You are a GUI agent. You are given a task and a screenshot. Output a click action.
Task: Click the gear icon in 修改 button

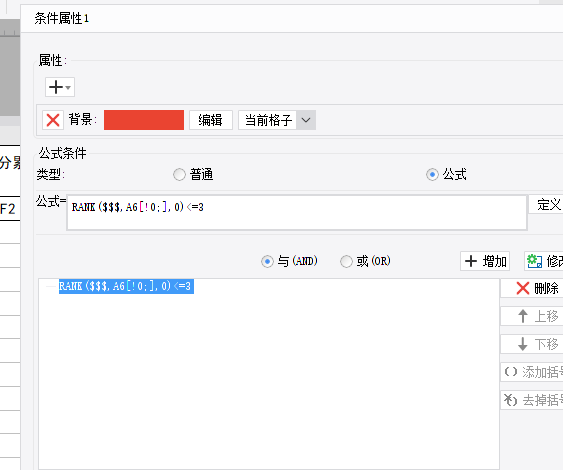tap(534, 261)
